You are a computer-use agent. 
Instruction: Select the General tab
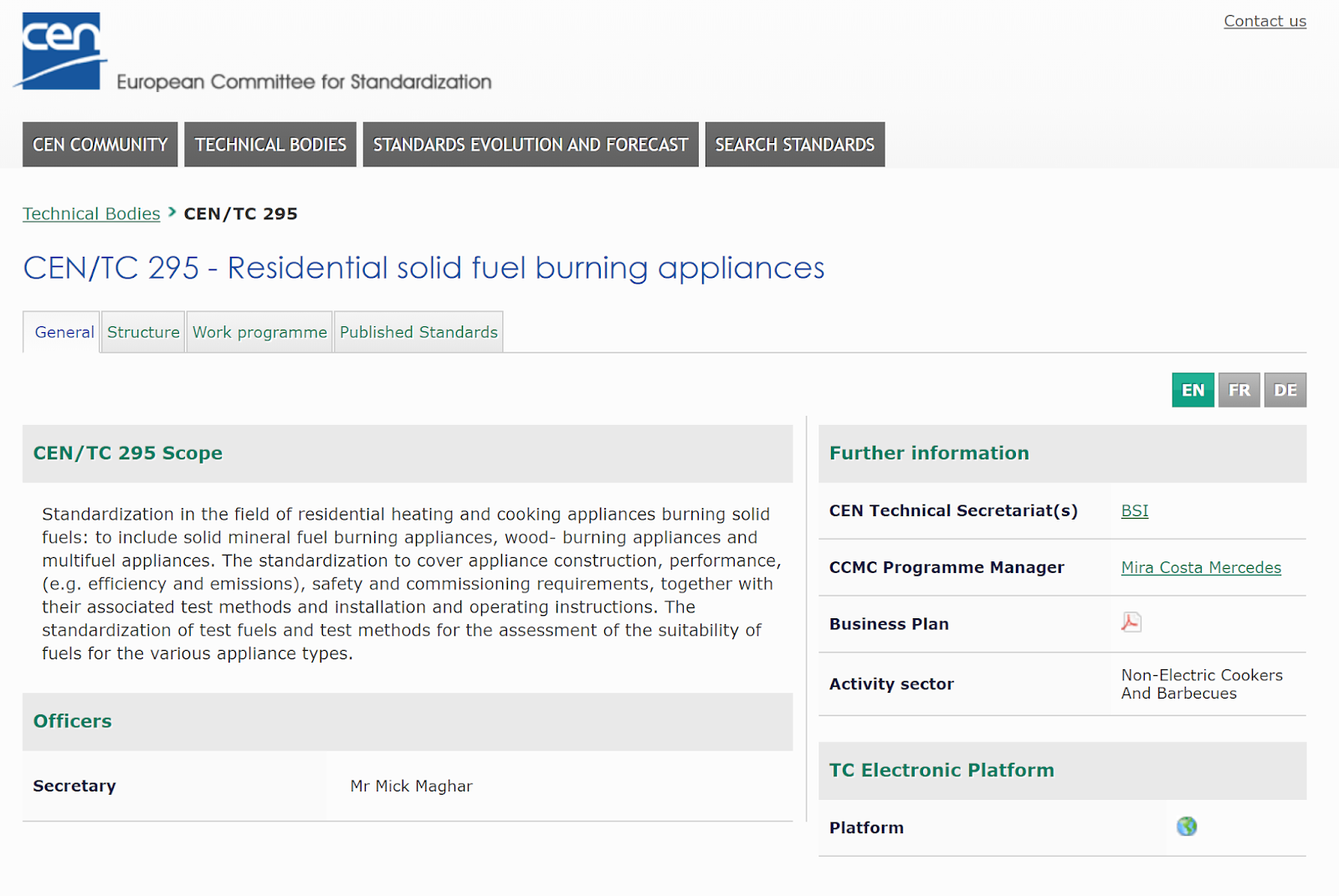pyautogui.click(x=64, y=332)
